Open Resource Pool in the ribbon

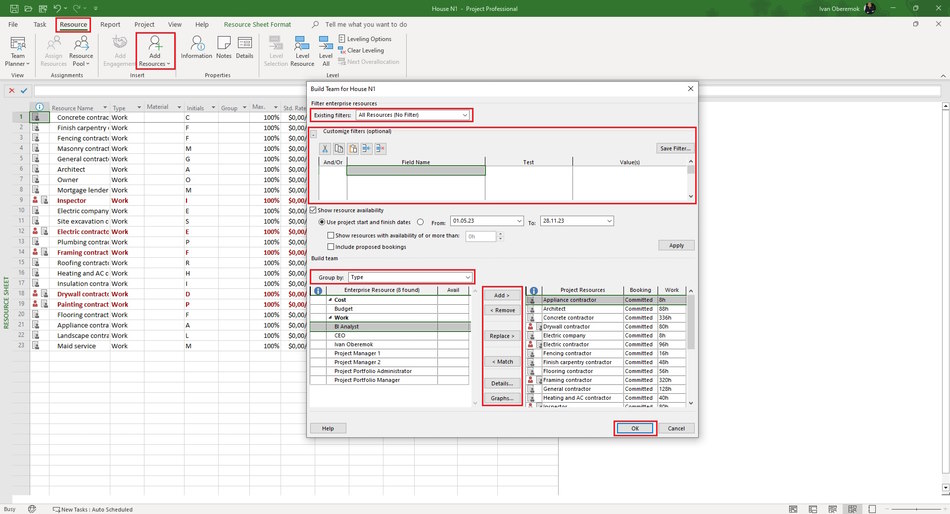click(x=81, y=52)
